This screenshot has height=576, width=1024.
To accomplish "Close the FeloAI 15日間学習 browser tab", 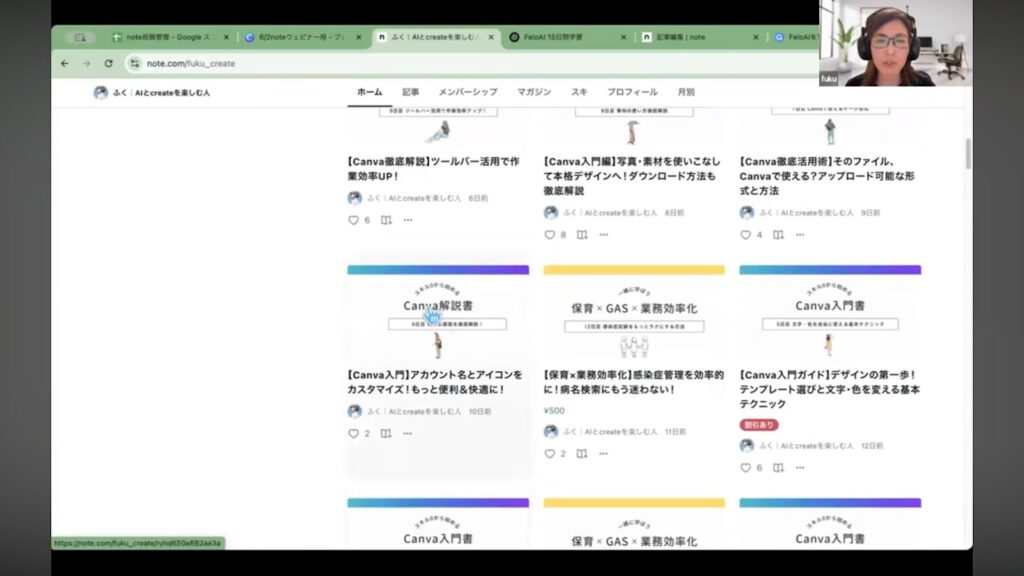I will [623, 37].
